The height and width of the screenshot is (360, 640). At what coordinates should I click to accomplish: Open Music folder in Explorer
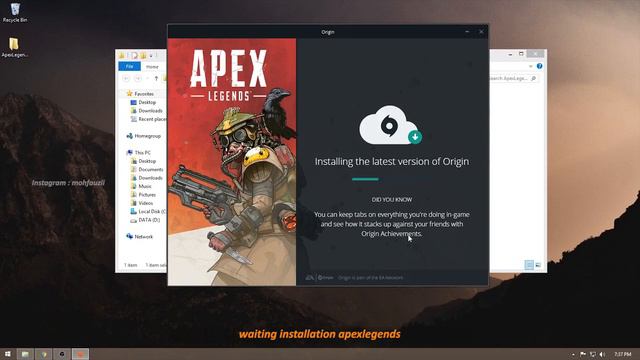point(141,186)
